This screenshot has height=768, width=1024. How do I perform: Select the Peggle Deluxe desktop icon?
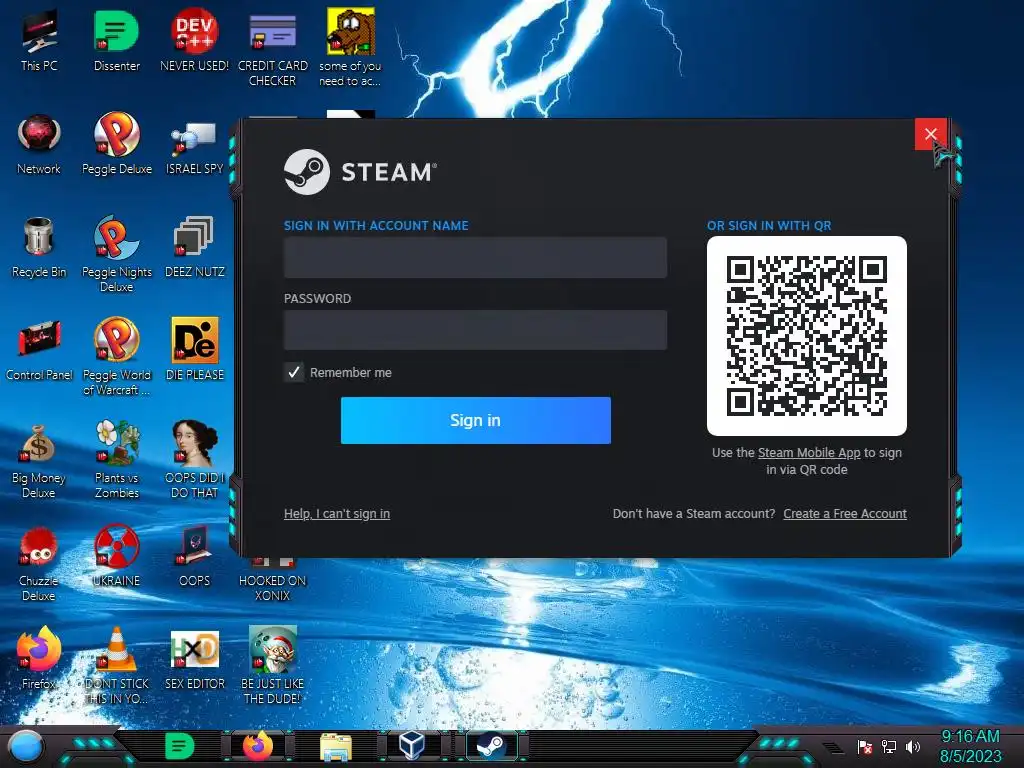[x=116, y=144]
